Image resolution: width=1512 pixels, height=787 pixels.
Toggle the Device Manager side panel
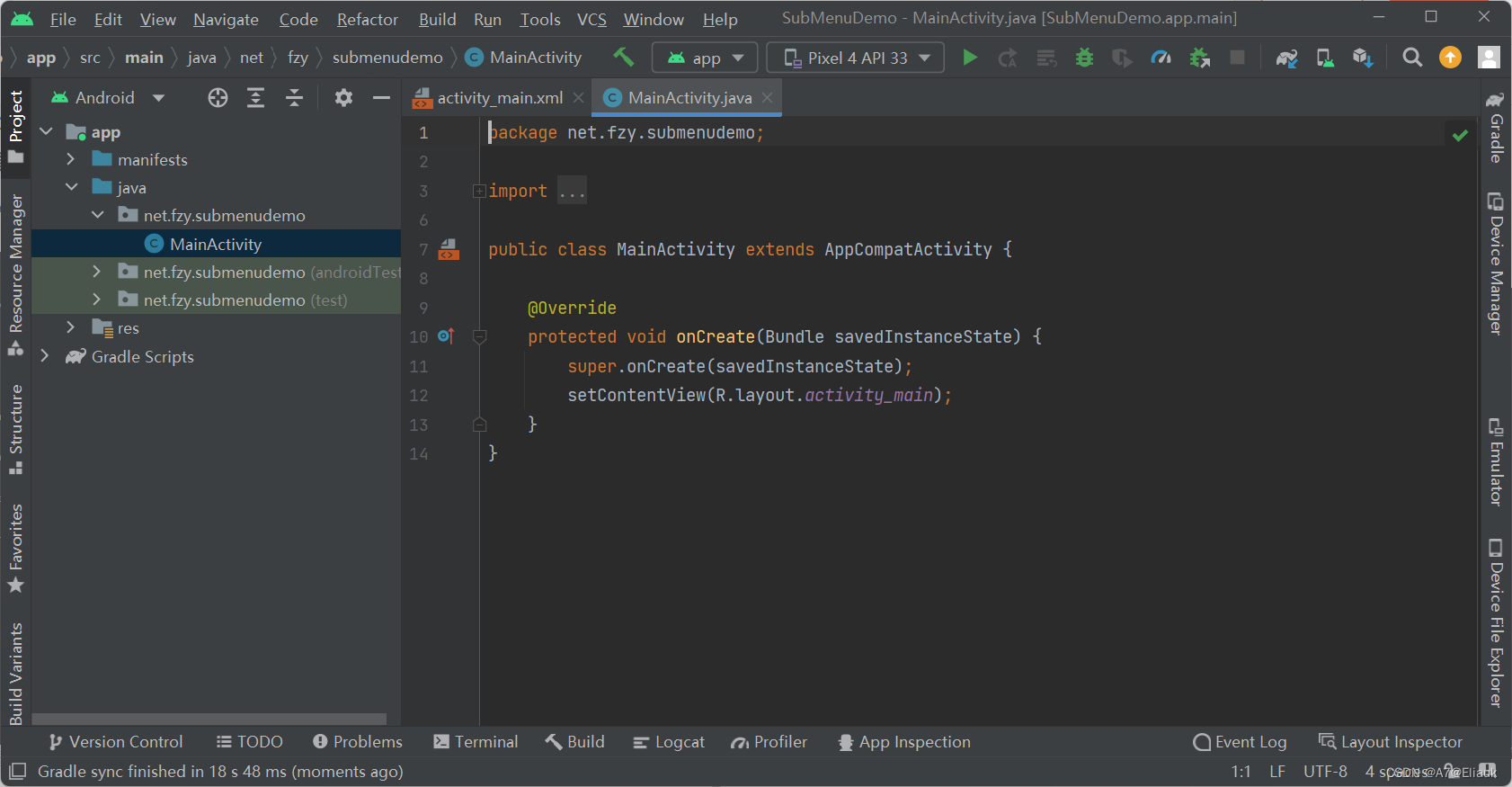(1495, 263)
